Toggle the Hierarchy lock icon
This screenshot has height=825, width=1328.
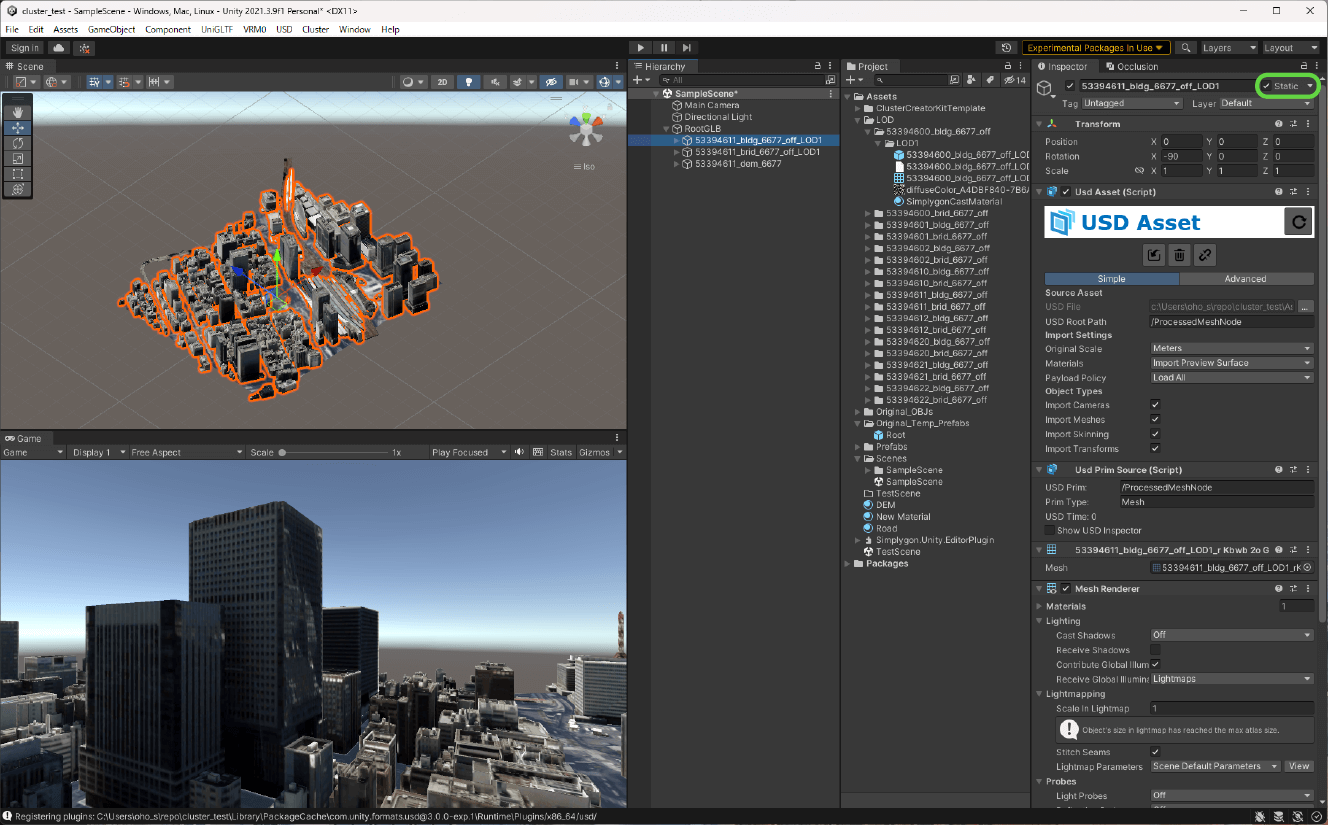pyautogui.click(x=817, y=66)
